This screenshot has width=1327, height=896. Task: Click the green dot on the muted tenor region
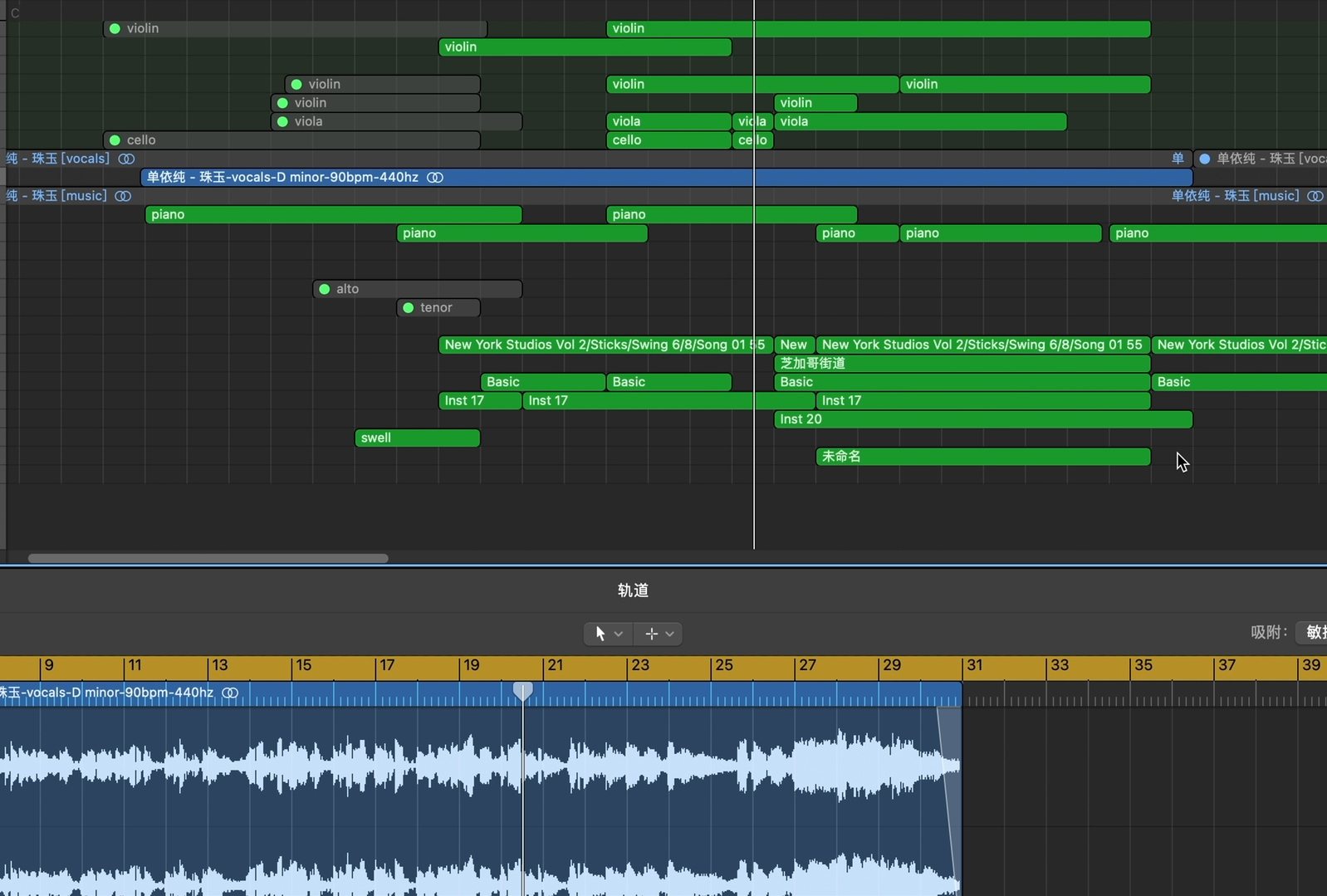tap(409, 308)
